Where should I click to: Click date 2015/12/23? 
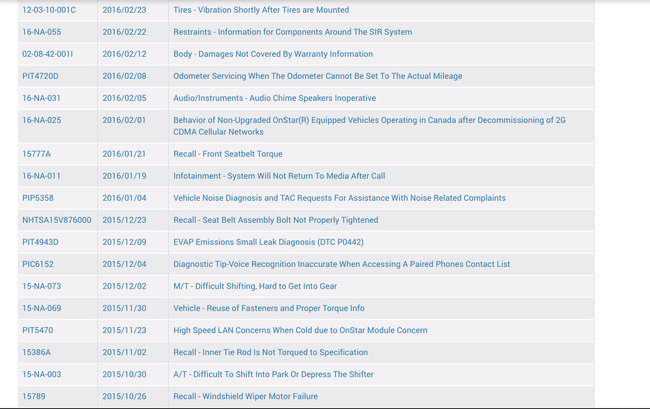click(x=124, y=220)
